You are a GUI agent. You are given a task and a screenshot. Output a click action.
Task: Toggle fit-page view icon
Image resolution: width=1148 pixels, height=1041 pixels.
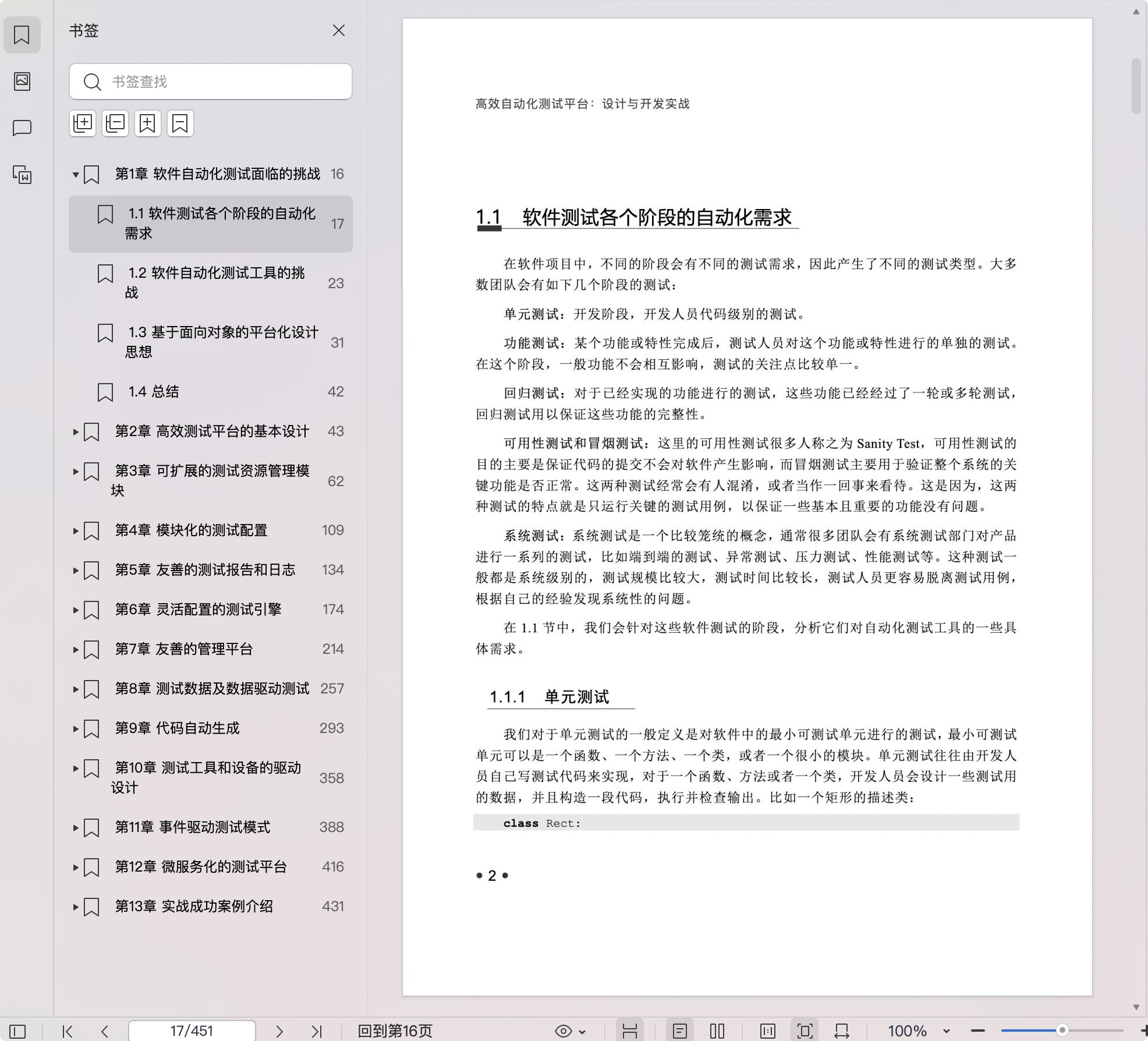pos(805,1031)
